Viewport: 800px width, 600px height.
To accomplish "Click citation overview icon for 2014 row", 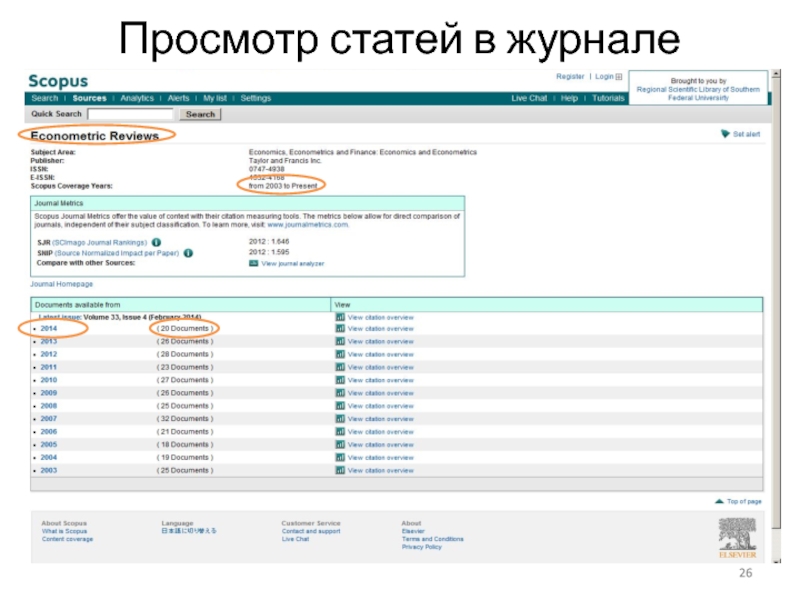I will tap(340, 329).
